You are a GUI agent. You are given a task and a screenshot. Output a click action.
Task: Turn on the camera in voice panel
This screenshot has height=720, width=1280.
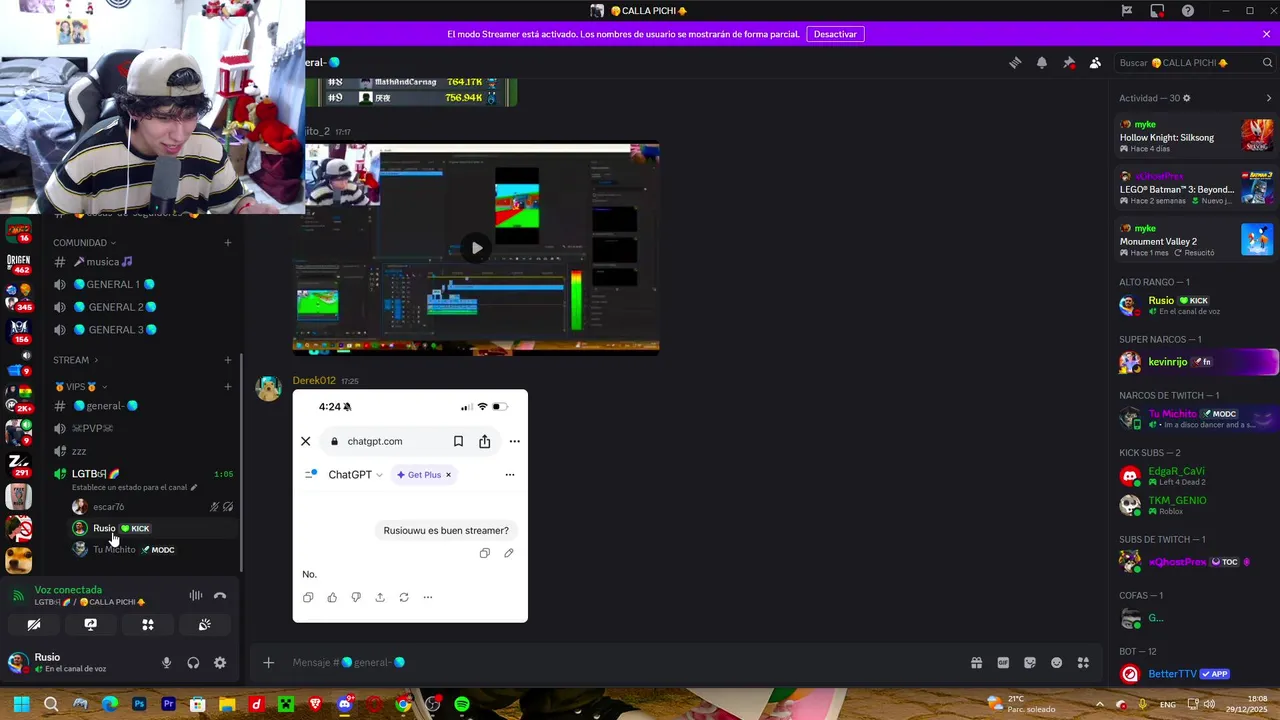[x=34, y=625]
